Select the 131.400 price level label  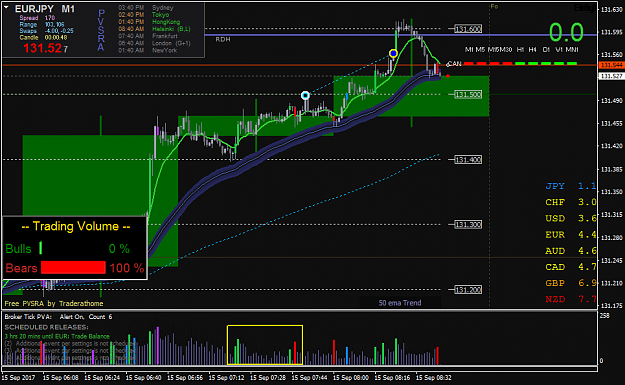point(468,160)
